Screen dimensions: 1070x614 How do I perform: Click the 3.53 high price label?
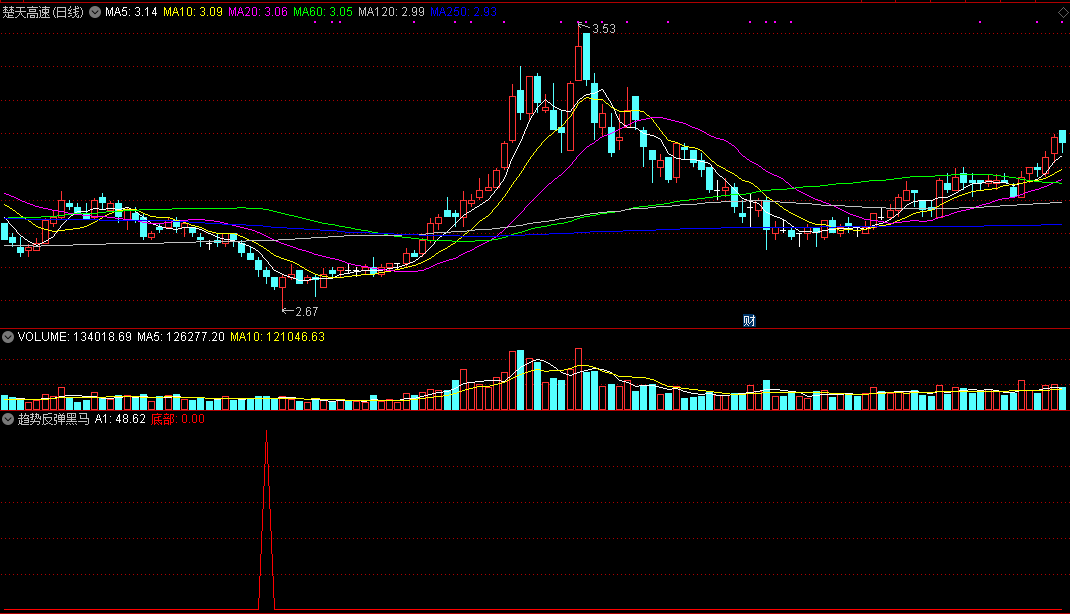point(604,29)
